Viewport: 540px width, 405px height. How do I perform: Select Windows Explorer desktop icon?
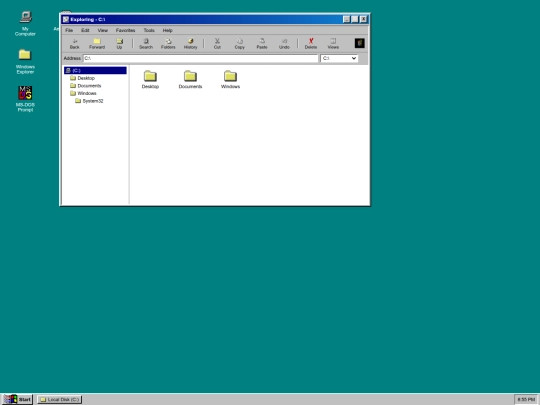pos(25,62)
